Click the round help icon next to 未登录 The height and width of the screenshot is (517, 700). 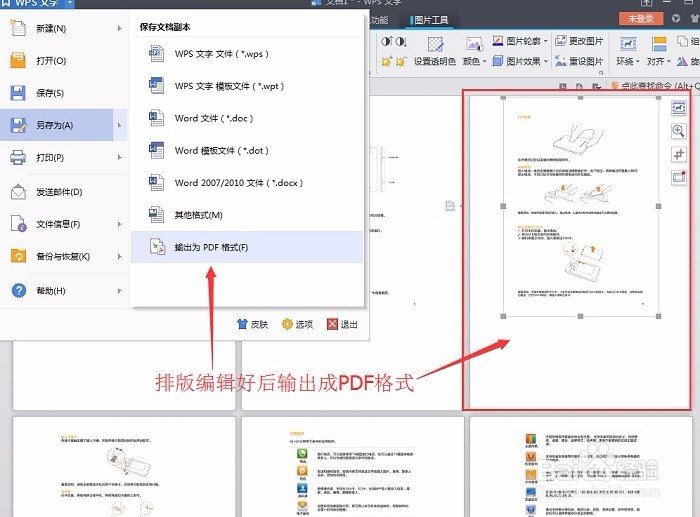pos(676,18)
